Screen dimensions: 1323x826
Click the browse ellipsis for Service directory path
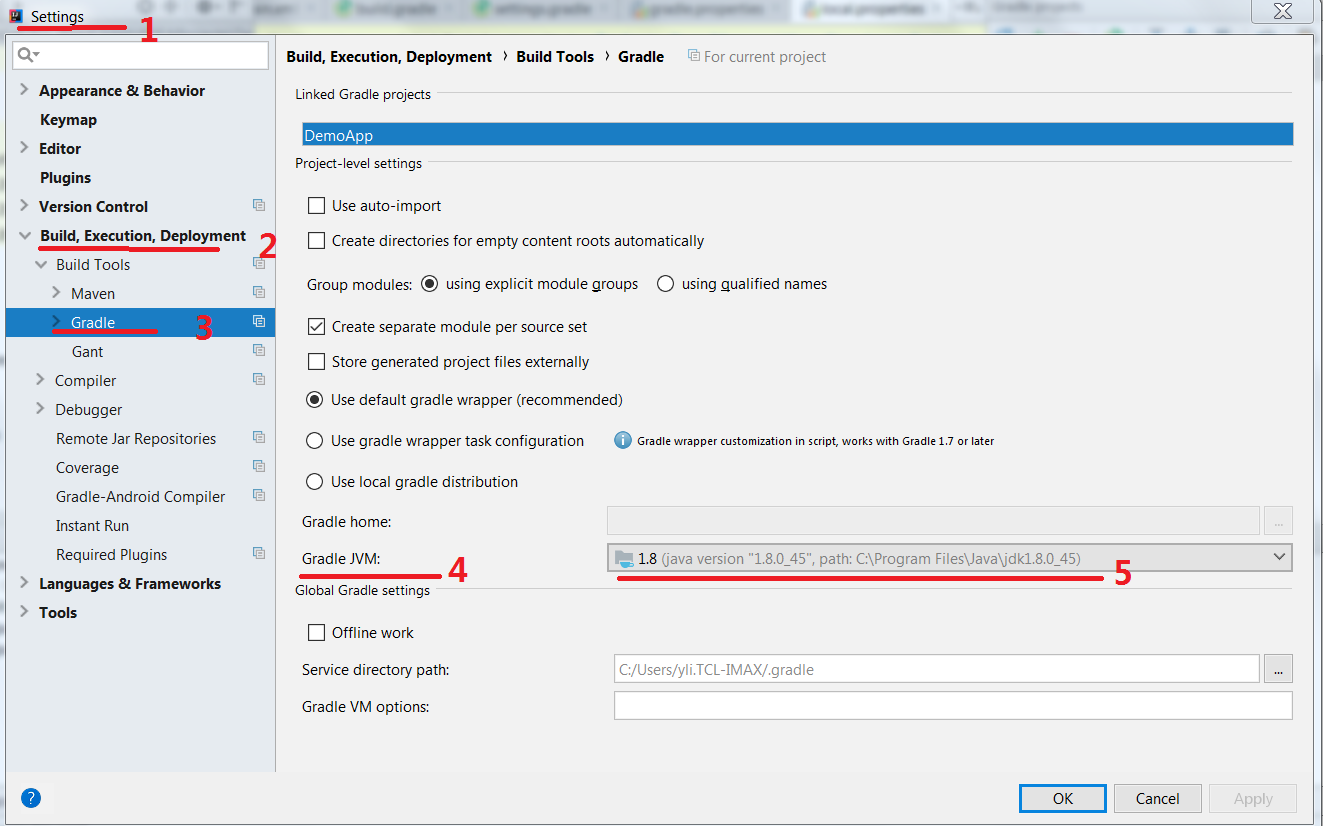[1278, 669]
